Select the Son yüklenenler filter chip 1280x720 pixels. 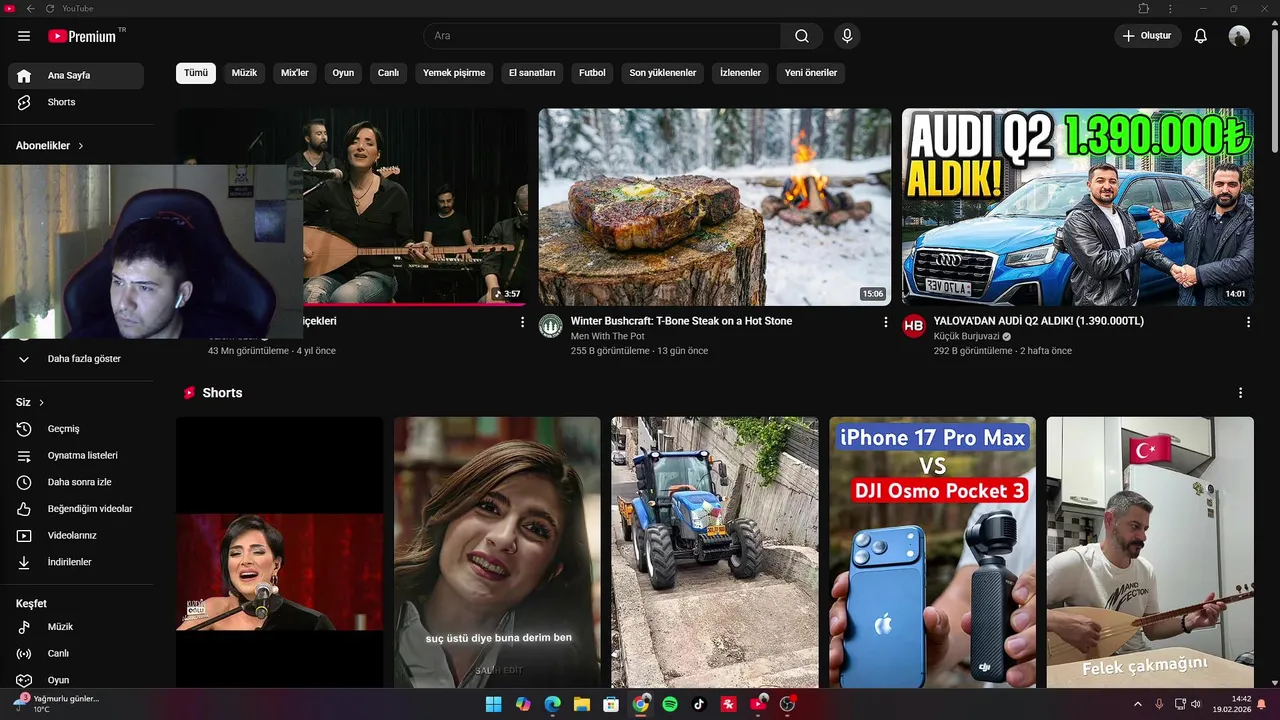pos(663,73)
